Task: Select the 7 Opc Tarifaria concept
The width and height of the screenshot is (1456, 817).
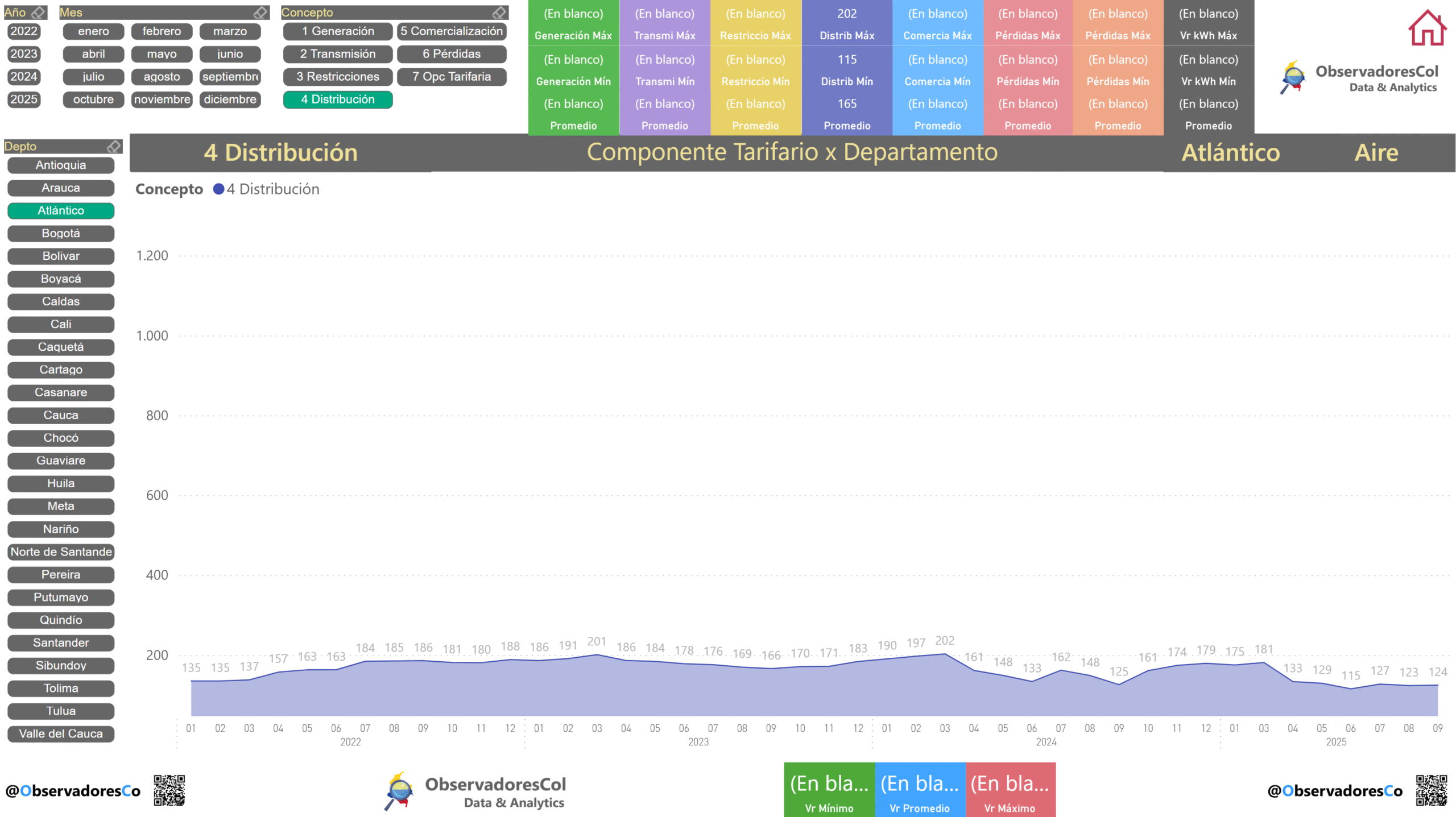Action: coord(452,77)
